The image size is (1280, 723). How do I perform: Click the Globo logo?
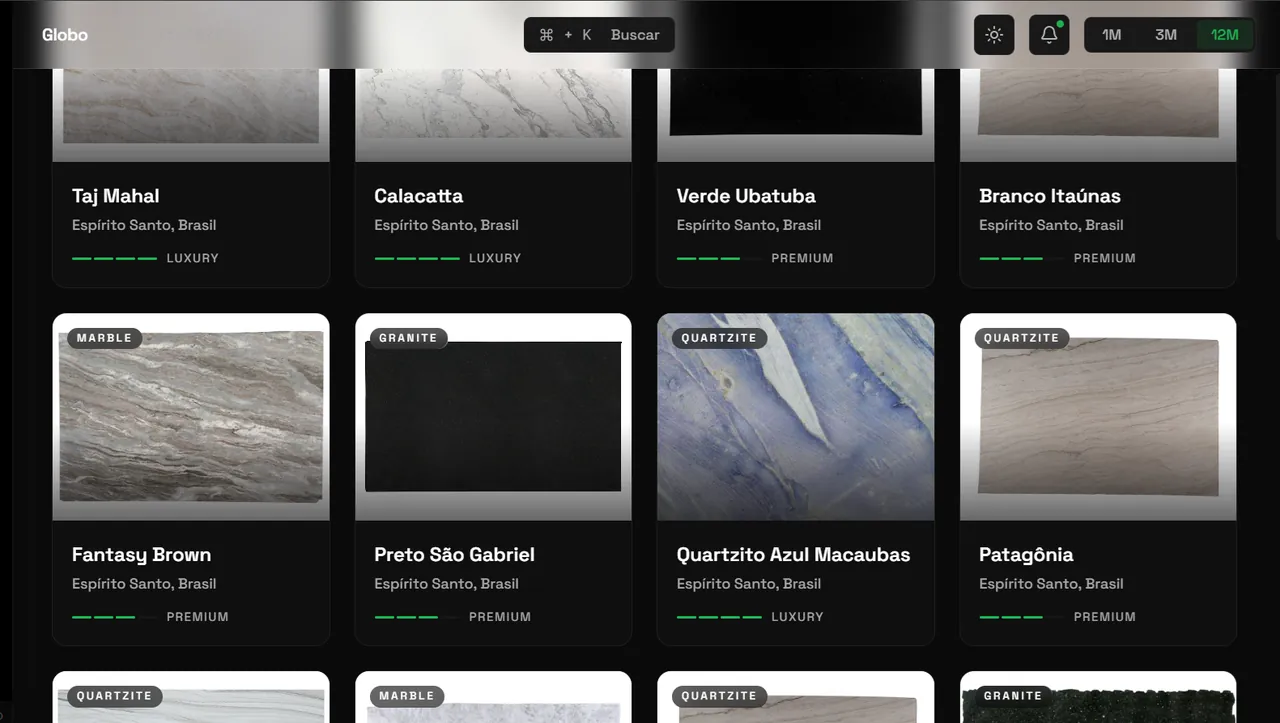(65, 35)
